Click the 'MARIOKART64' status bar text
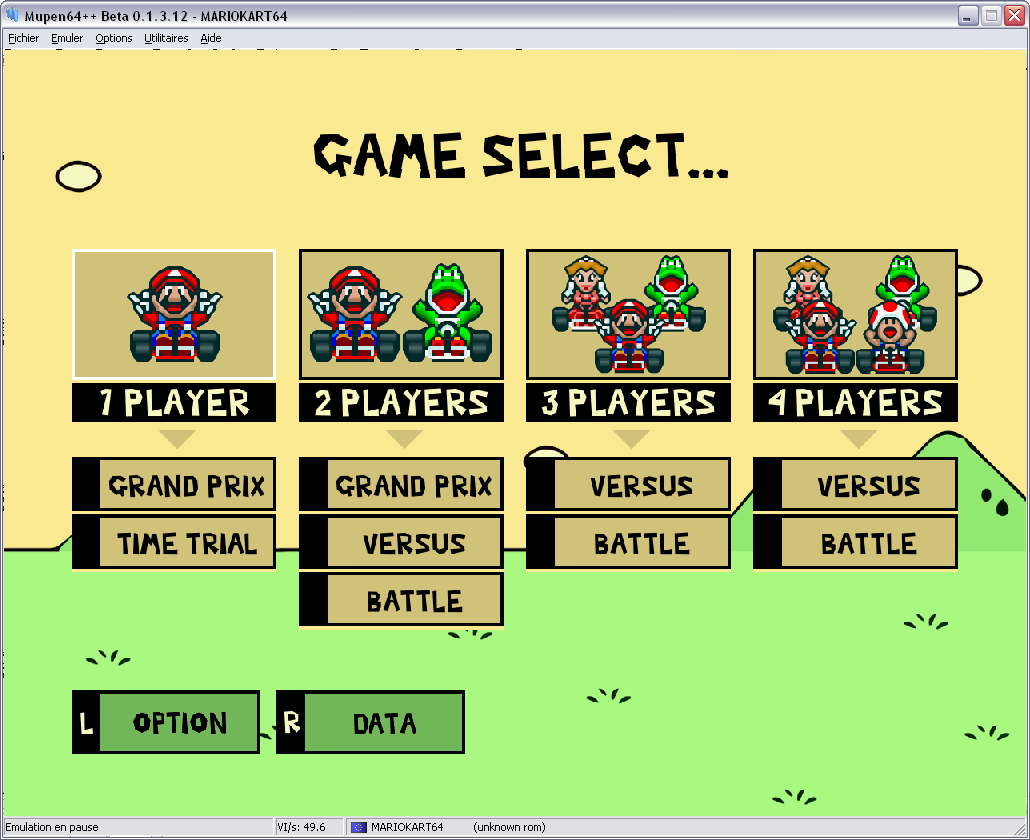The height and width of the screenshot is (840, 1030). click(407, 827)
